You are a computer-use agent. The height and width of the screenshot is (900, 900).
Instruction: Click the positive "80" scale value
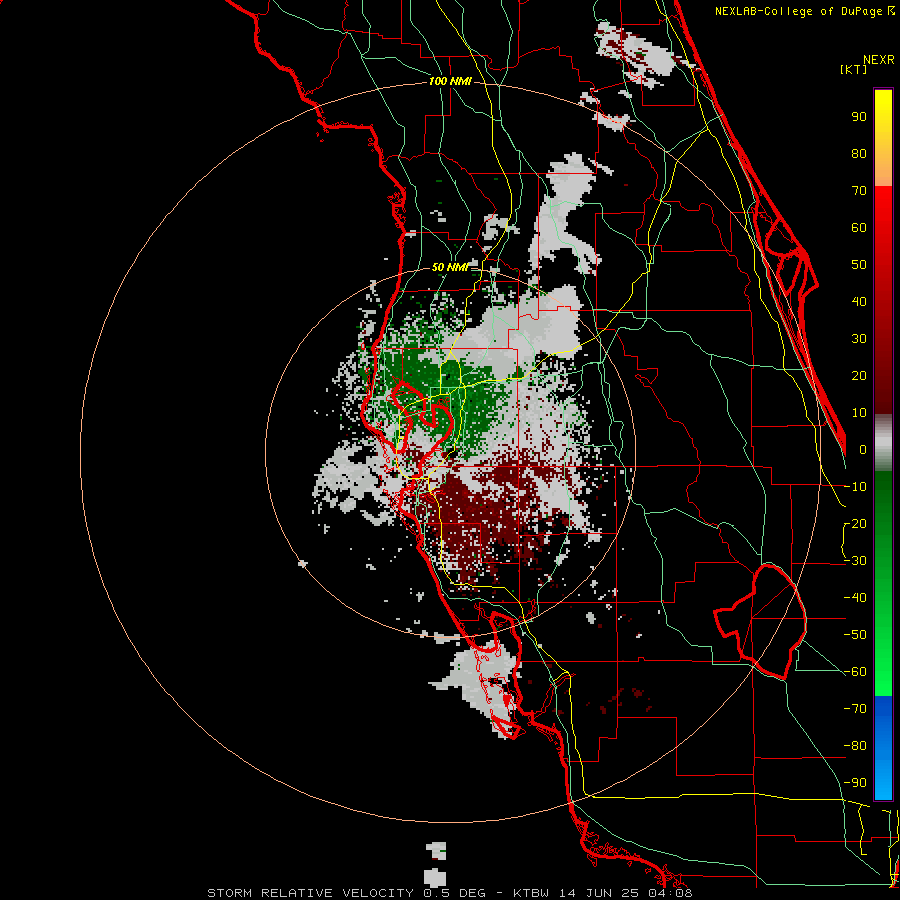click(x=859, y=153)
